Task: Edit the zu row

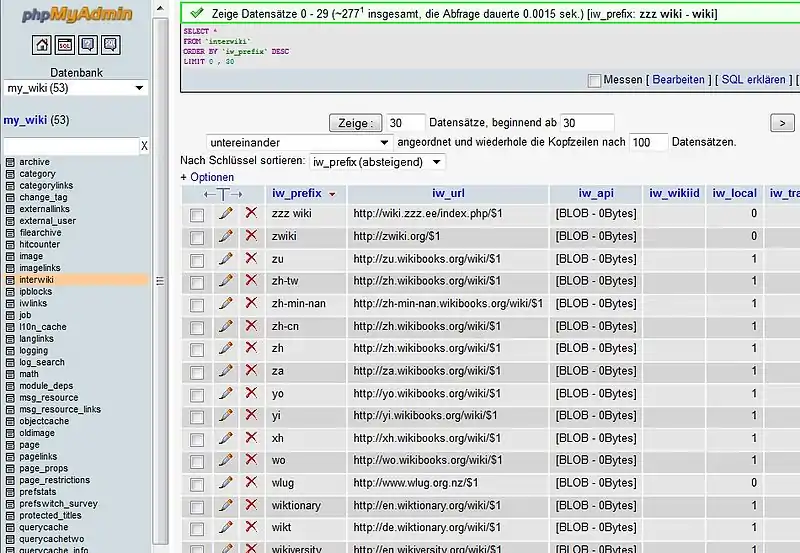Action: 226,259
